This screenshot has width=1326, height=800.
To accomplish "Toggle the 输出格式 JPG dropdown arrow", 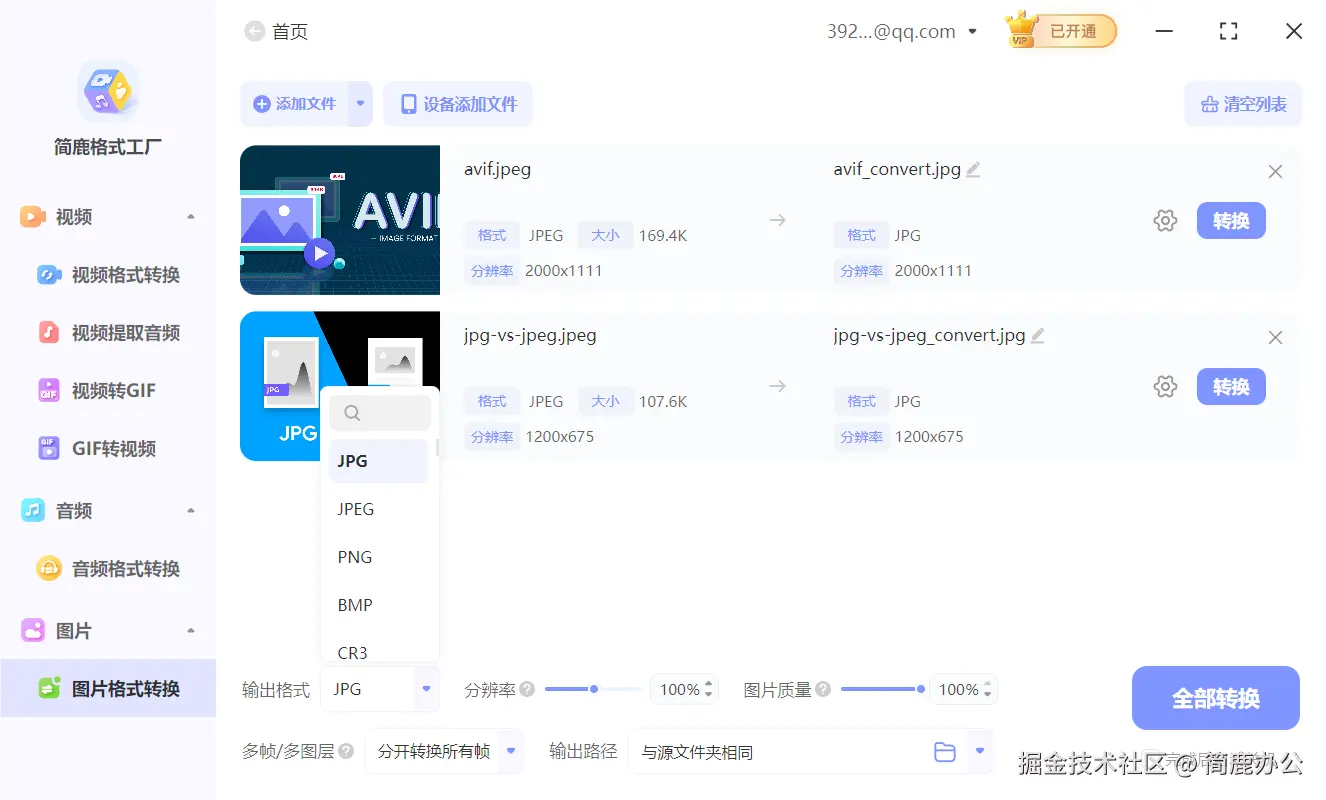I will pyautogui.click(x=427, y=689).
